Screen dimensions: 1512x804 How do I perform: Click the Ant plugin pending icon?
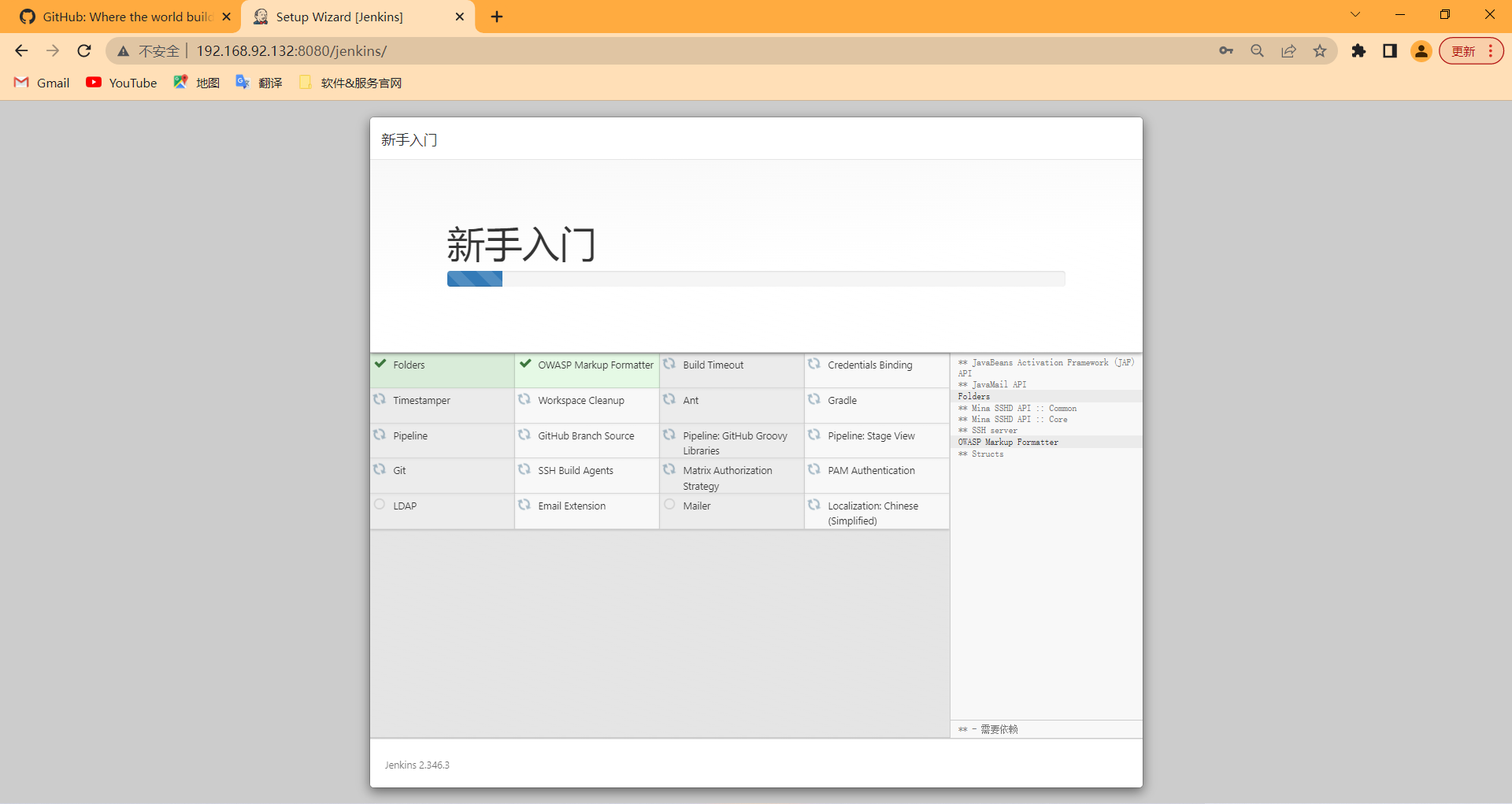click(x=669, y=399)
